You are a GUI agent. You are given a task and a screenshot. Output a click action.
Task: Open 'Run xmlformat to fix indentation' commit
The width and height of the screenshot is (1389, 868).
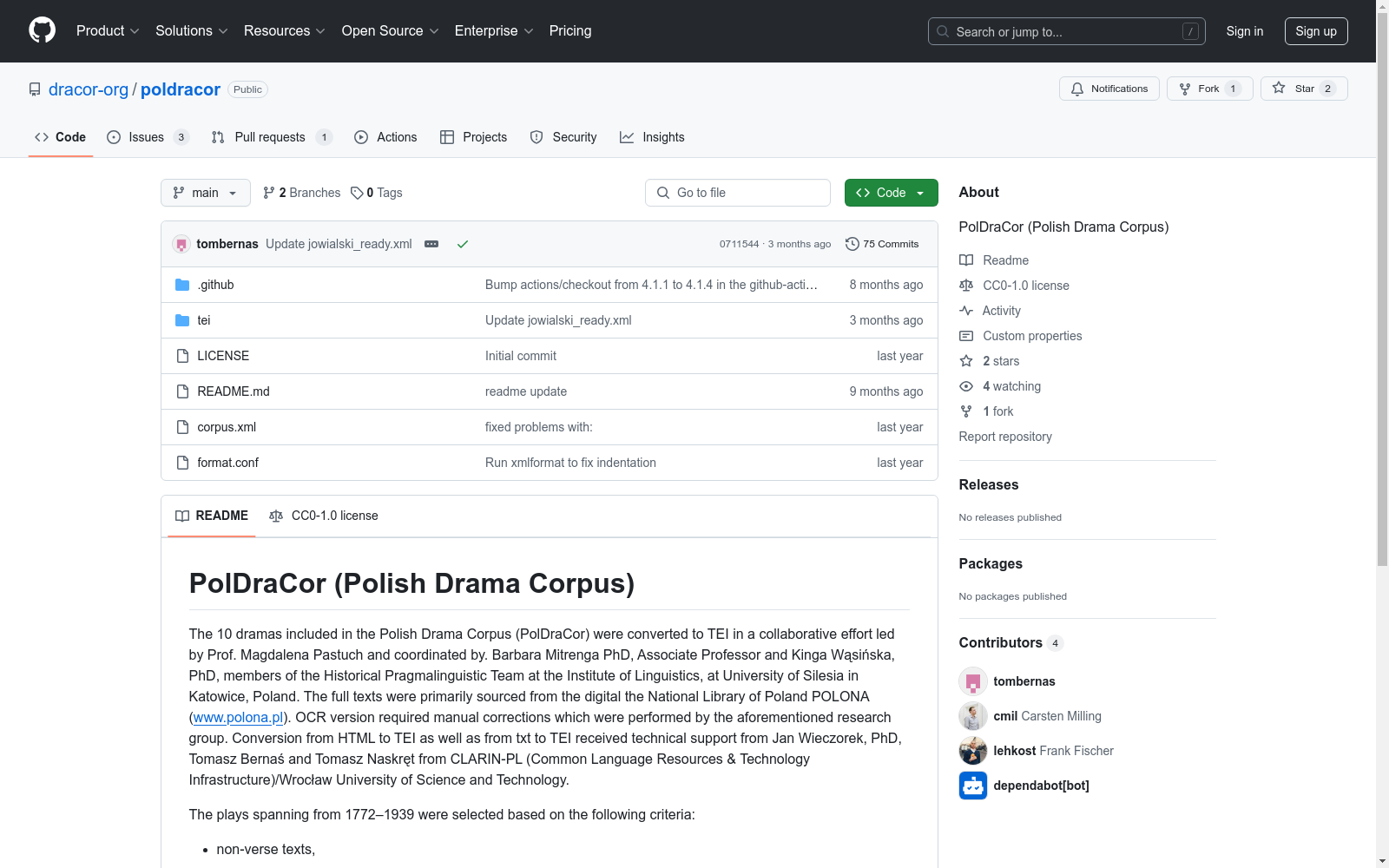(x=570, y=463)
